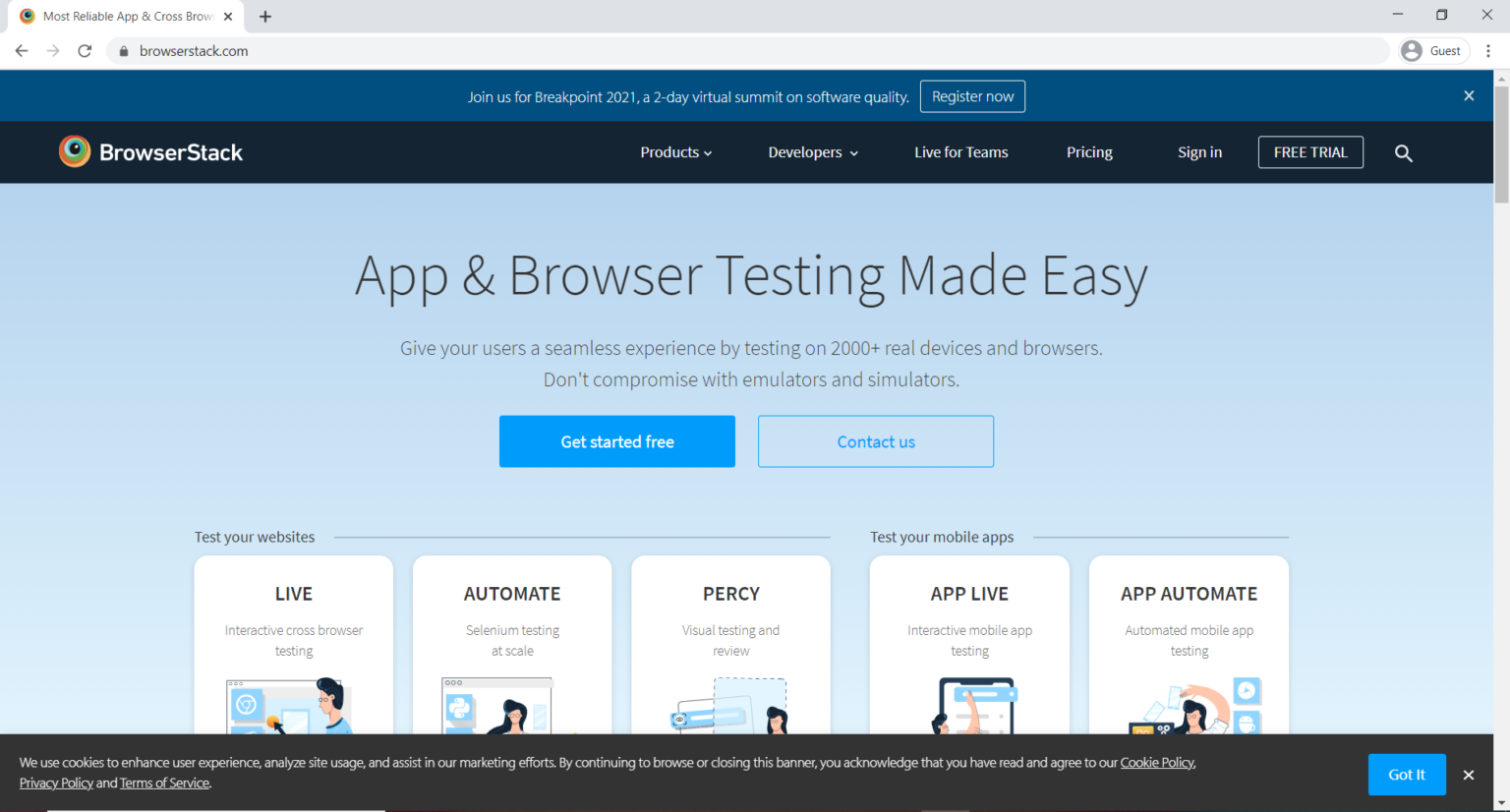Image resolution: width=1510 pixels, height=812 pixels.
Task: Expand the Products dropdown menu
Action: tap(675, 152)
